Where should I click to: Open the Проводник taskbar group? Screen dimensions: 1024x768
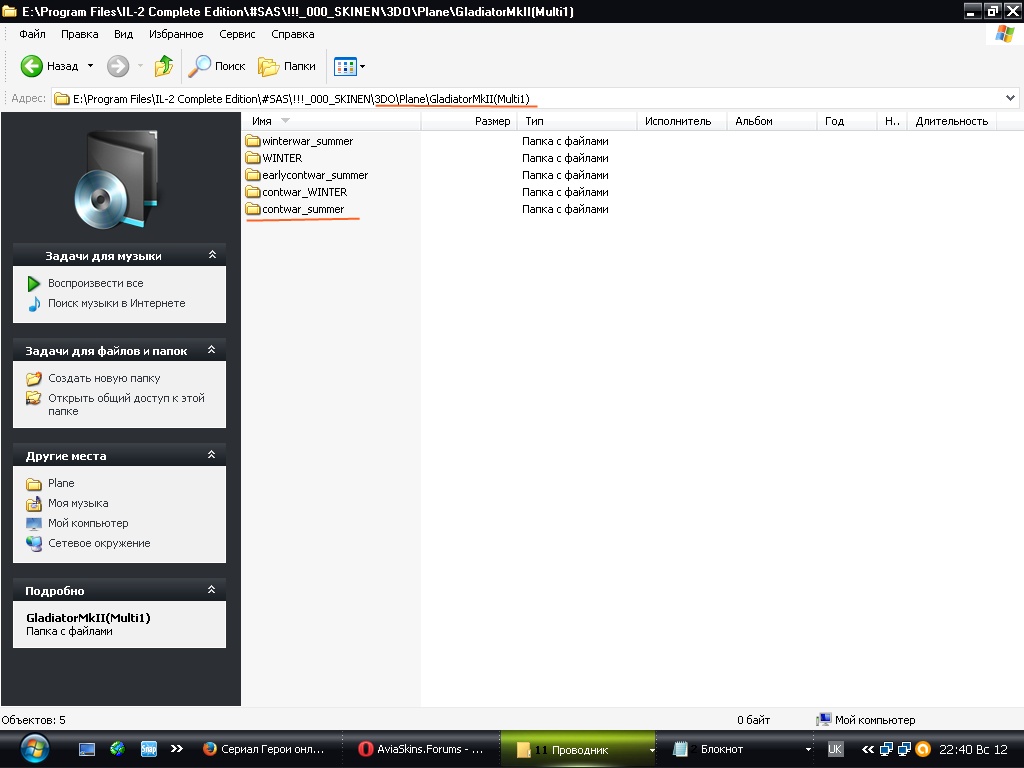579,749
